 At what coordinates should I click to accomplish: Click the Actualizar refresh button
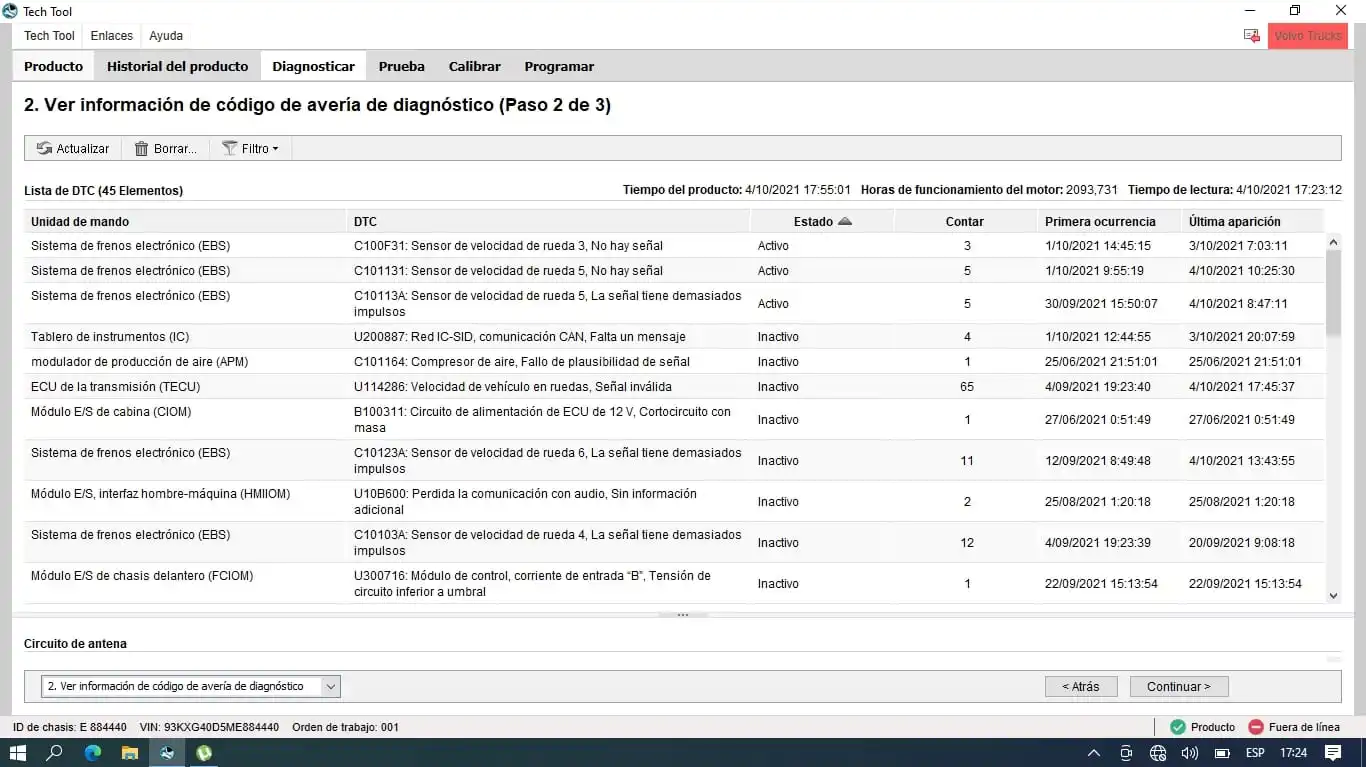point(73,148)
